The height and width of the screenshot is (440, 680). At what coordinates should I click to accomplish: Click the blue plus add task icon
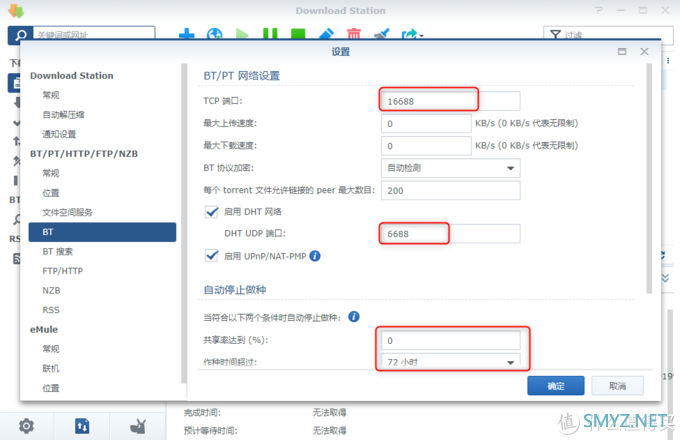point(186,34)
